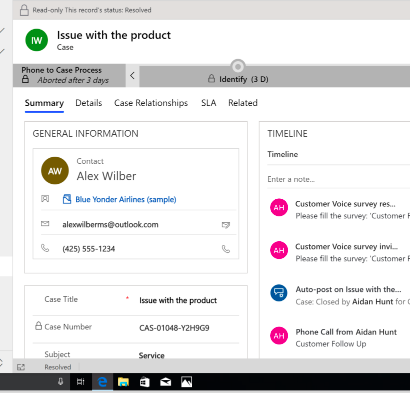Viewport: 410px width, 393px height.
Task: Open the SLA tab
Action: point(209,103)
